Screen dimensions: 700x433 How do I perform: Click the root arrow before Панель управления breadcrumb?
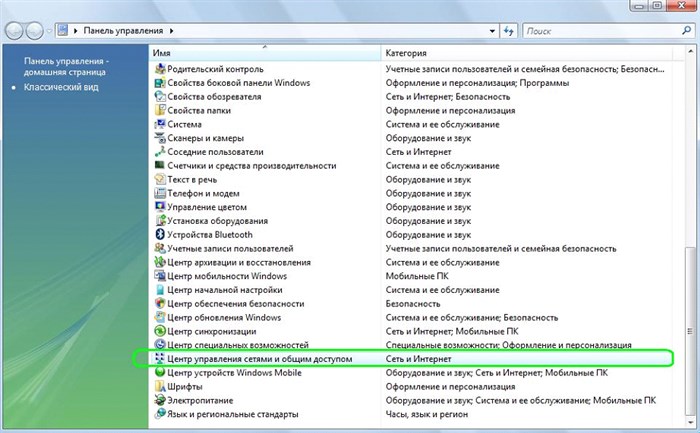75,31
